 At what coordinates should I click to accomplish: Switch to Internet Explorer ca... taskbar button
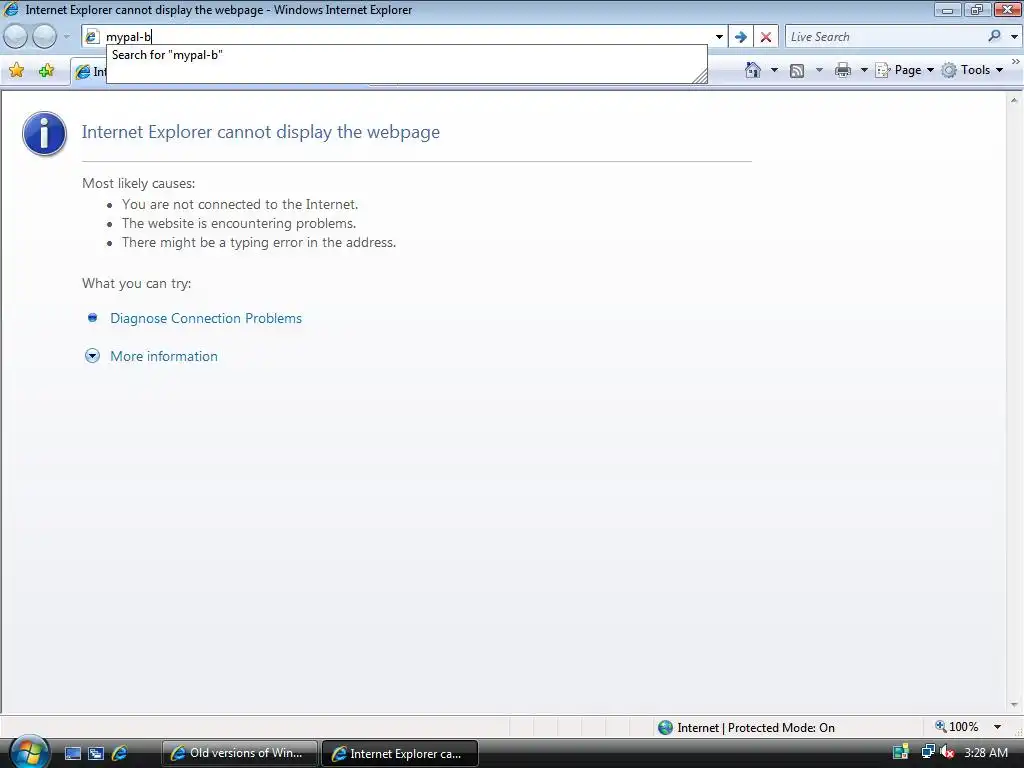point(400,754)
